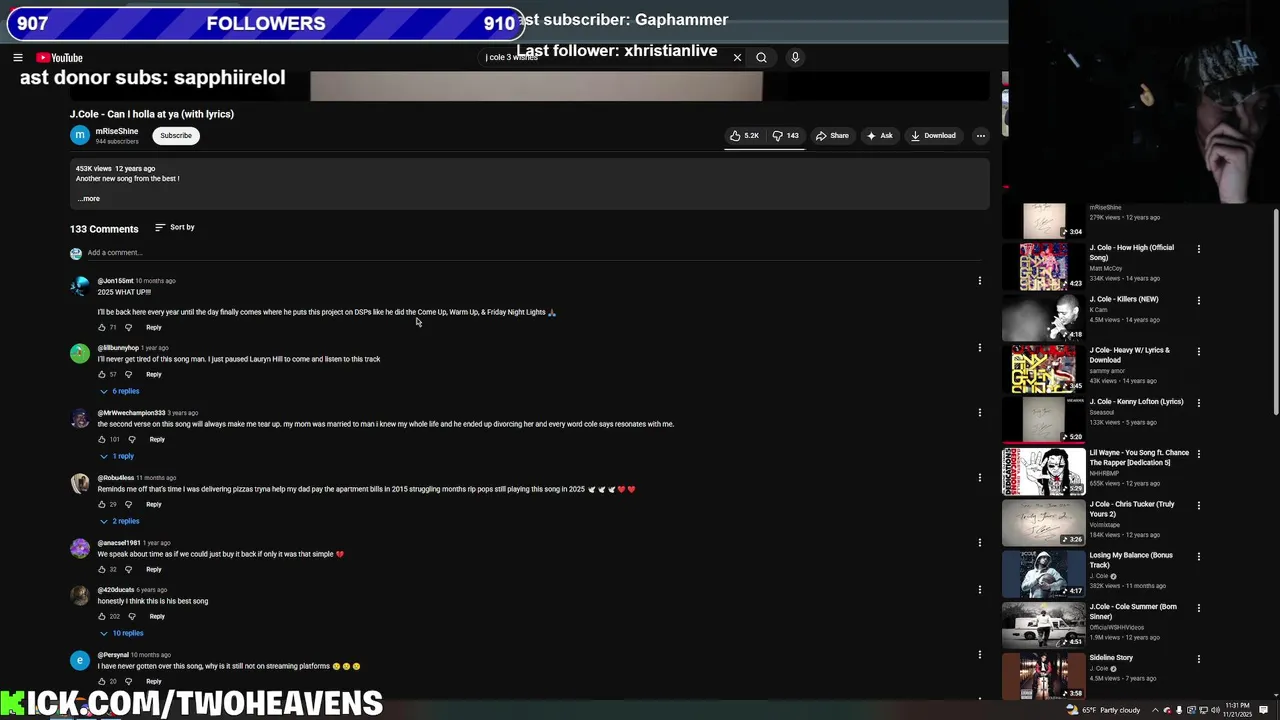Play J. Cole - Killers (NEW) video
This screenshot has width=1280, height=720.
(x=1044, y=317)
